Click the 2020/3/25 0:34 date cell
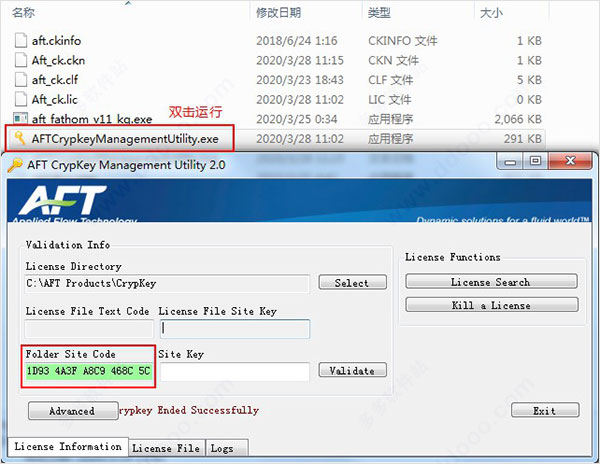Screen dimensions: 600x464 (x=297, y=119)
